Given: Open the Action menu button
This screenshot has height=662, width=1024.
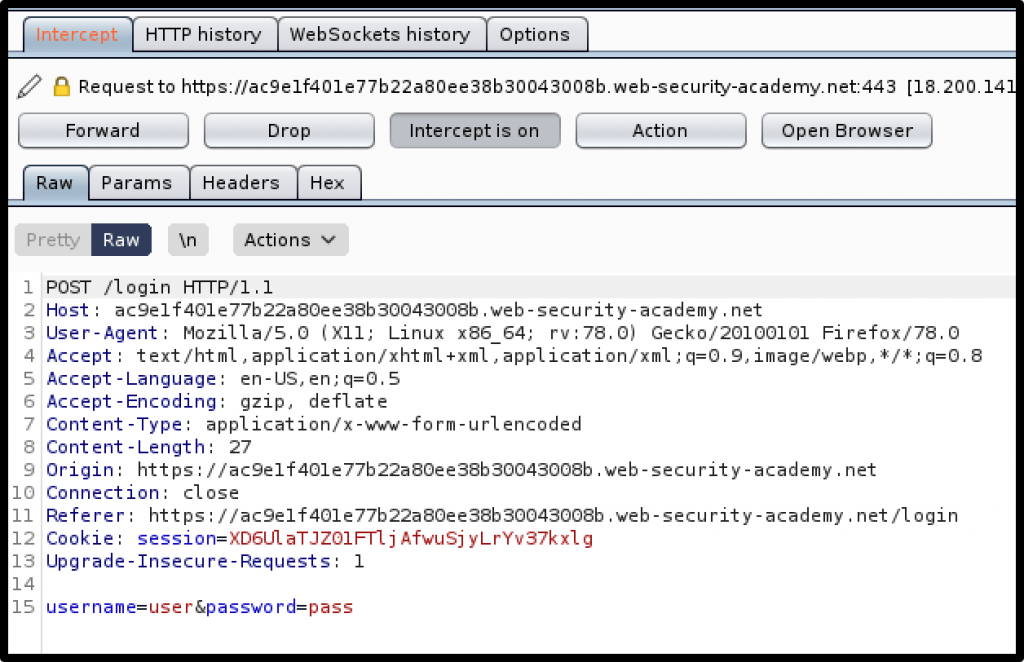Looking at the screenshot, I should pos(660,130).
